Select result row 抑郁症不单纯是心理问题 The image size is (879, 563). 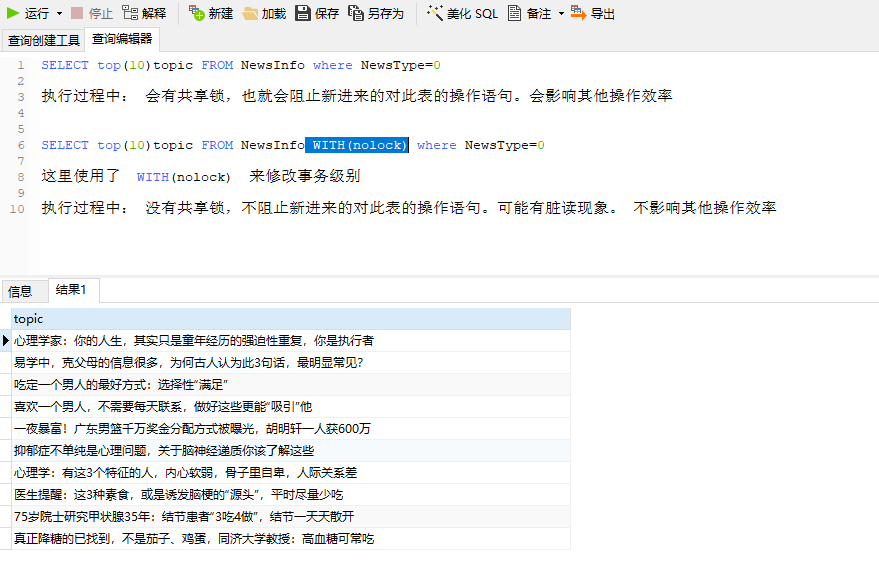(290, 450)
